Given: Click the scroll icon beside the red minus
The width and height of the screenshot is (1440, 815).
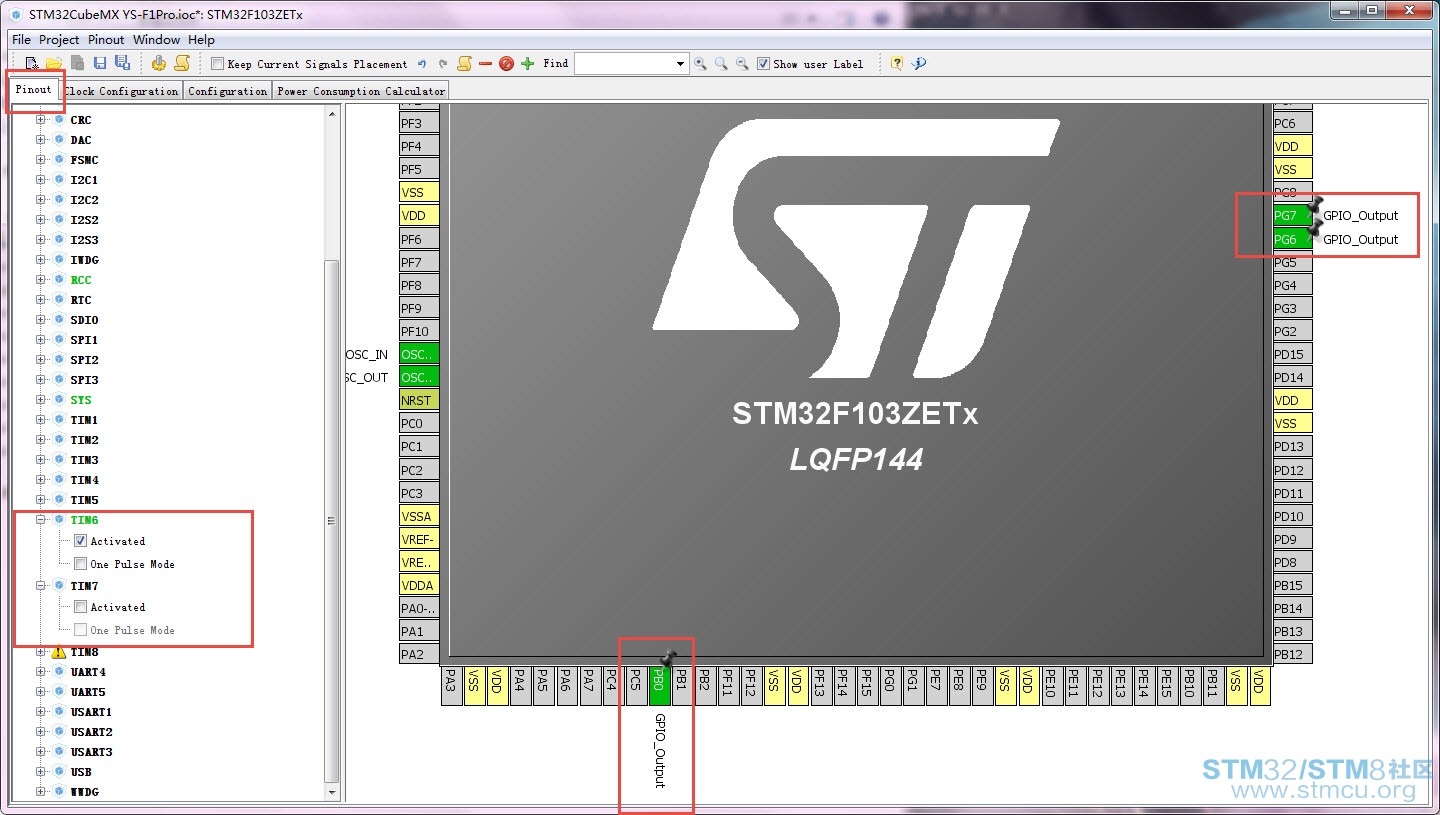Looking at the screenshot, I should tap(464, 63).
